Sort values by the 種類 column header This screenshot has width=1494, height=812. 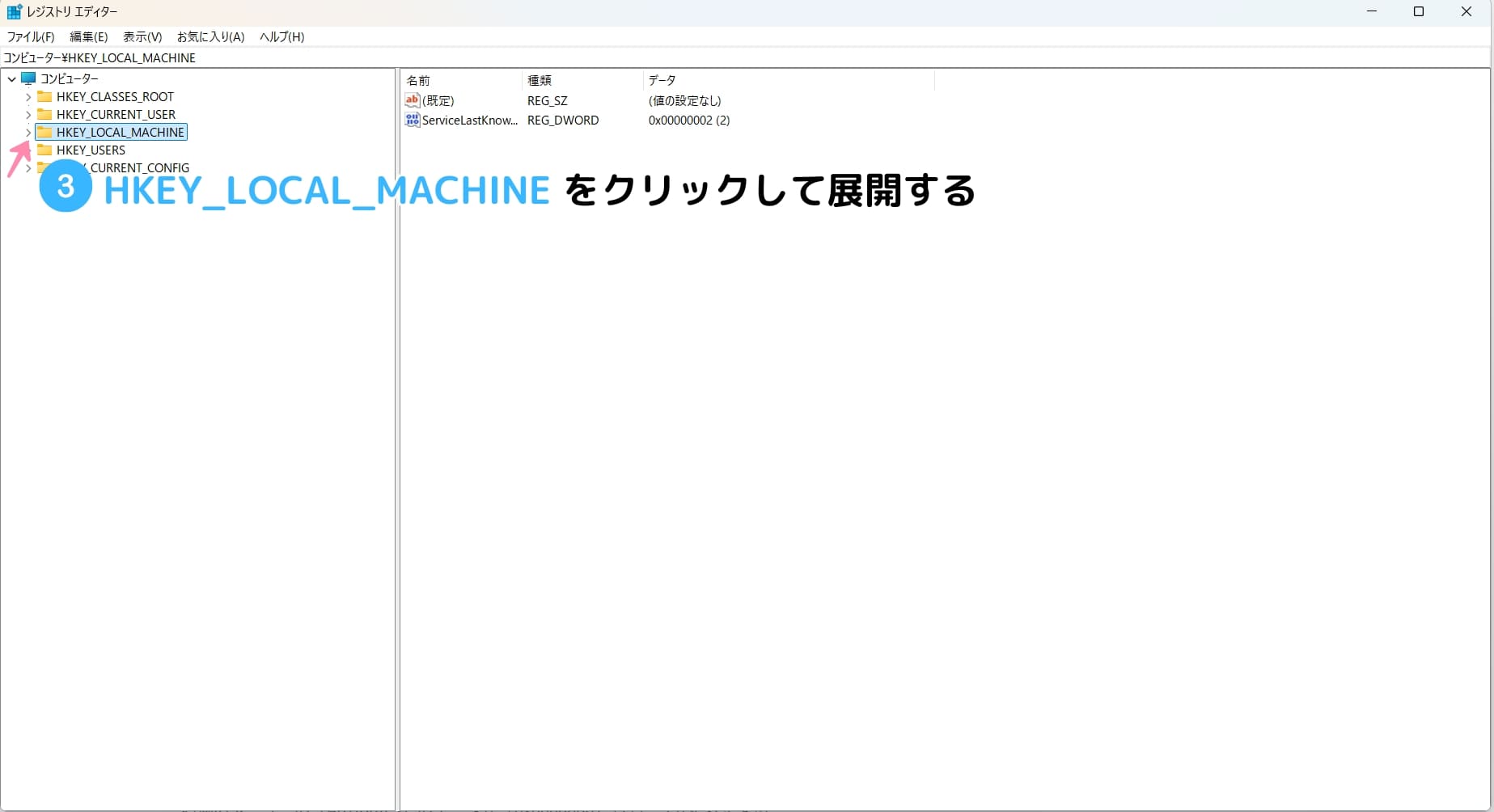click(x=539, y=80)
